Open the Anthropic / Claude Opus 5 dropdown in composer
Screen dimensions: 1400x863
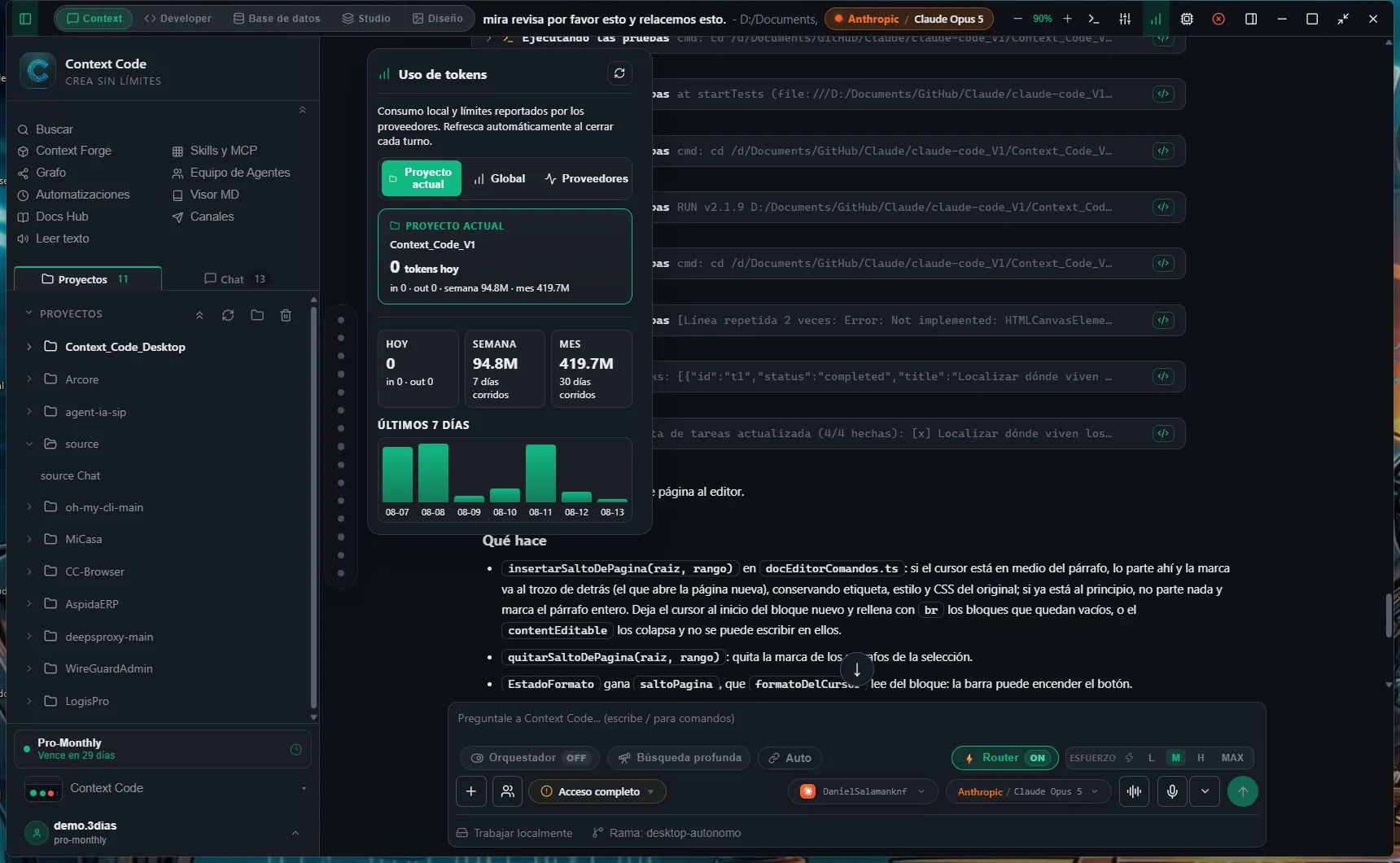[x=1028, y=791]
